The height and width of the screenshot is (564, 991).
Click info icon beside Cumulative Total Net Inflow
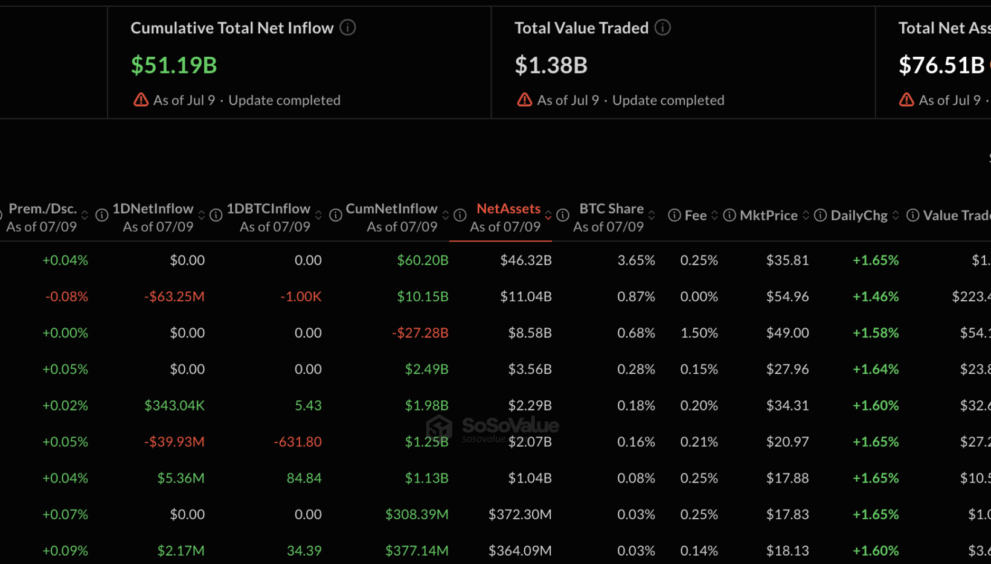click(x=348, y=28)
